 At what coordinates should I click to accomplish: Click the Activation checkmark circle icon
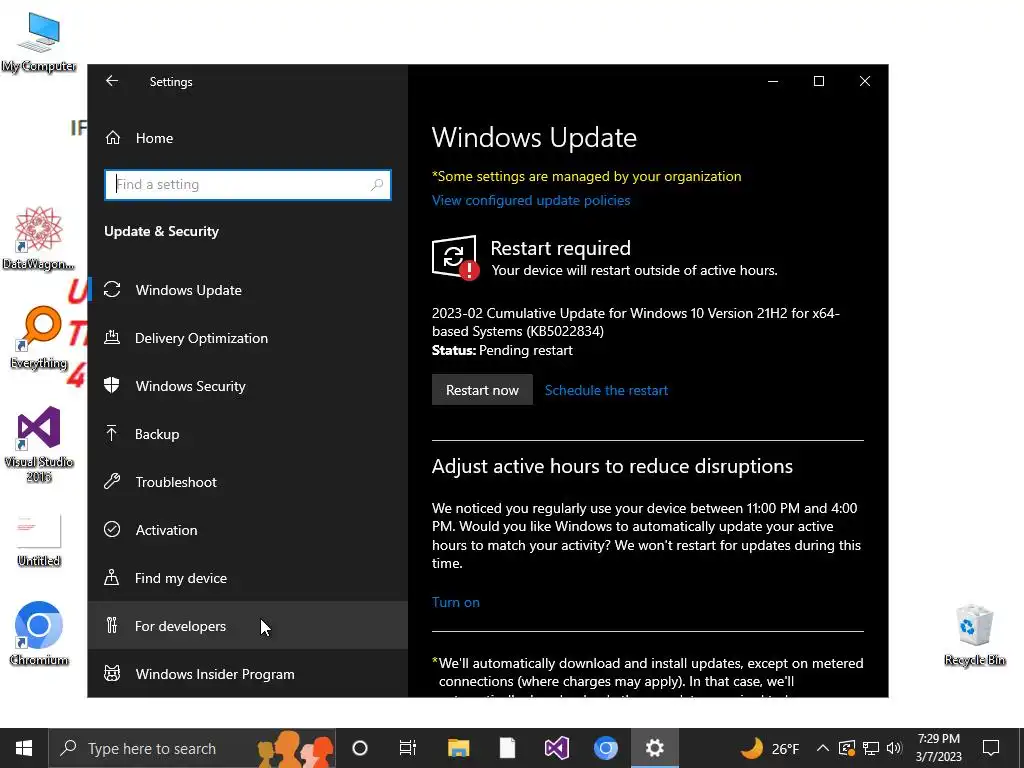pyautogui.click(x=112, y=530)
